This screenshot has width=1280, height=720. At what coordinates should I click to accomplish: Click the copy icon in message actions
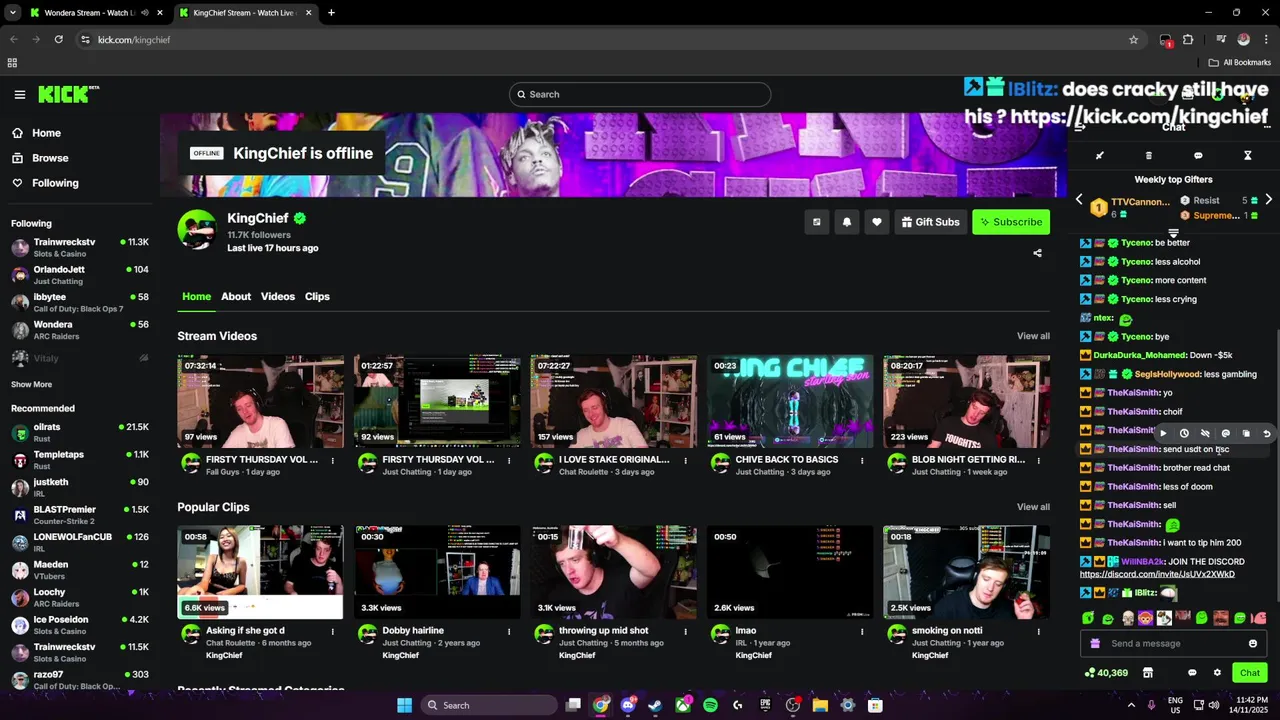(x=1246, y=434)
